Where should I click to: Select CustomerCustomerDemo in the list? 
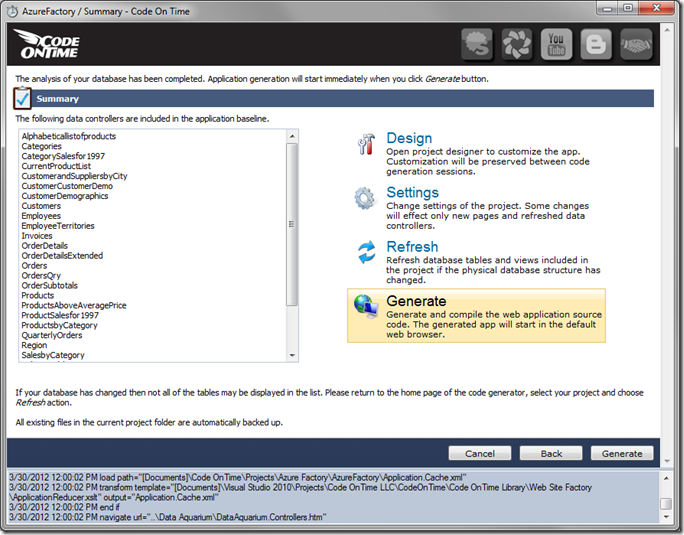click(67, 186)
